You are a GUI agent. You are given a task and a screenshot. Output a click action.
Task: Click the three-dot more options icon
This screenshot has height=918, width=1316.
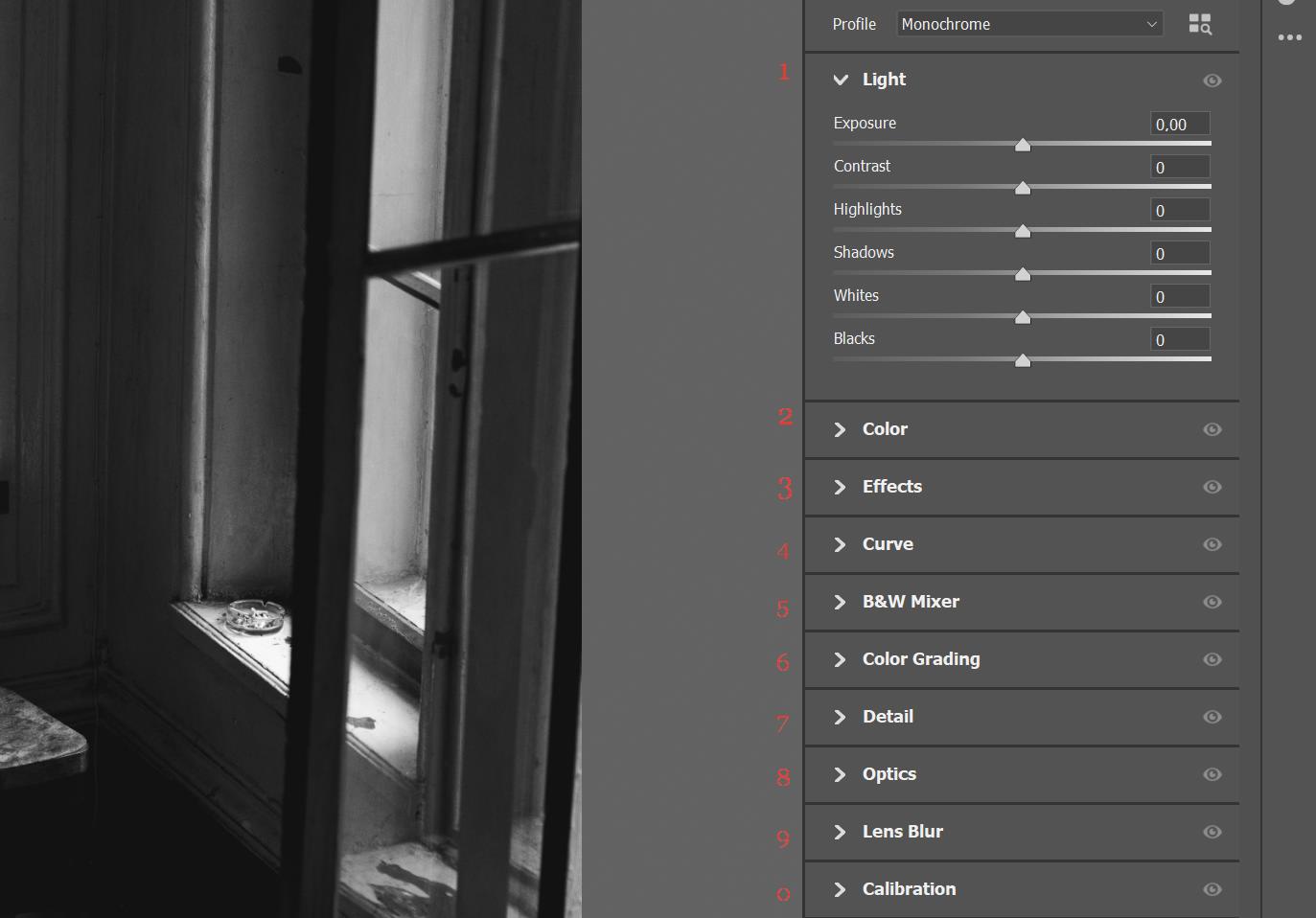click(x=1289, y=37)
